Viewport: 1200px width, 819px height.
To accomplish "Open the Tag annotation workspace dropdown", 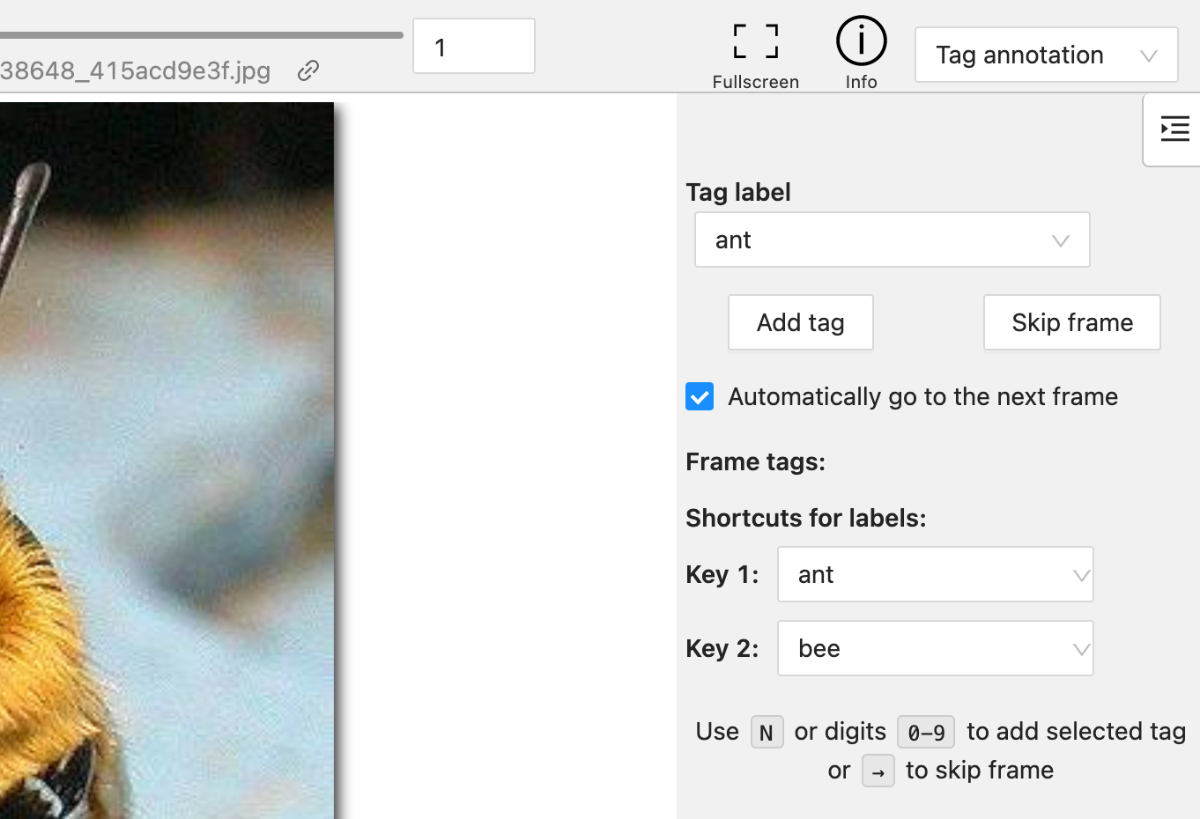I will 1046,55.
